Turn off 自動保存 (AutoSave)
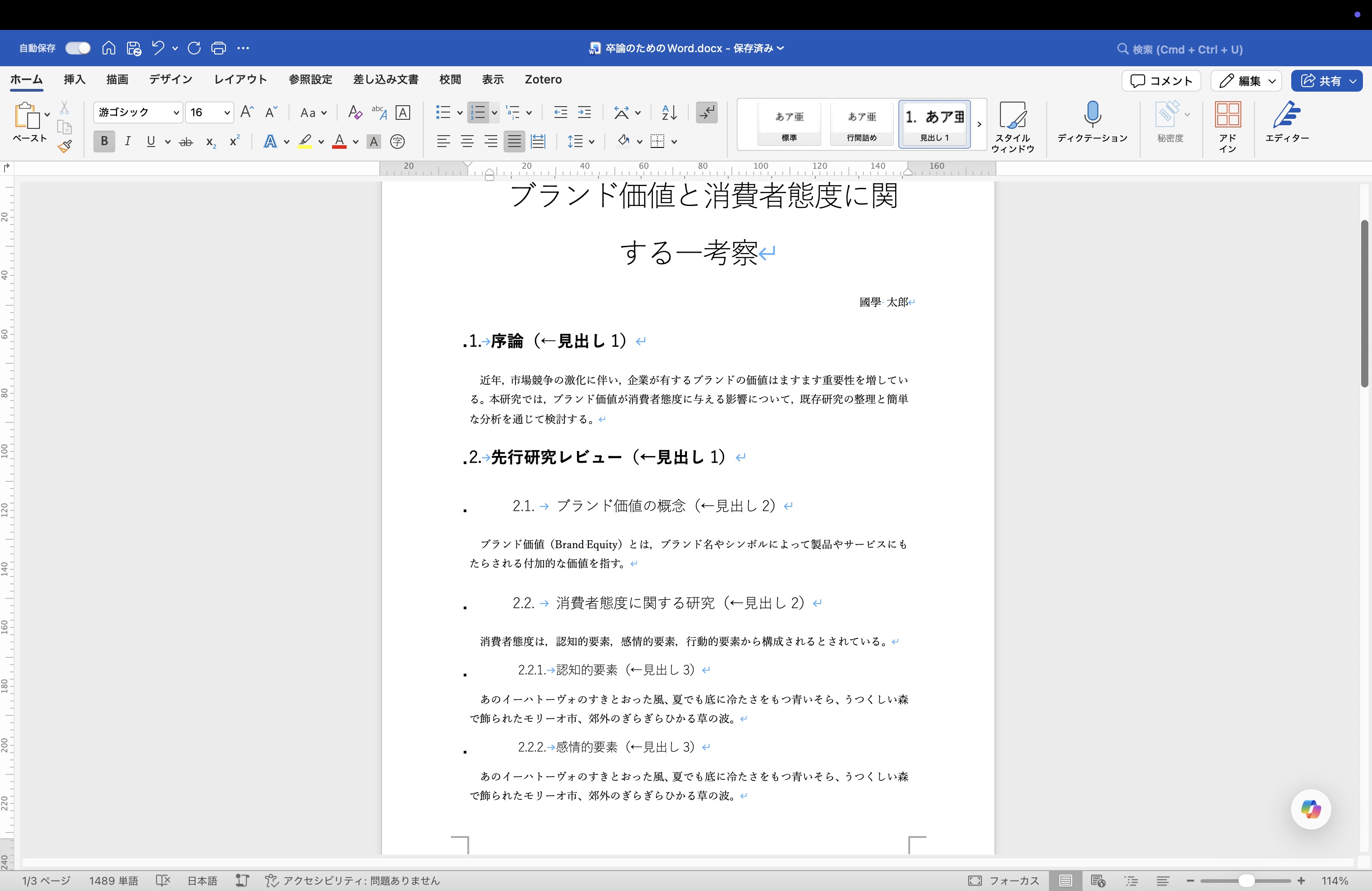Viewport: 1372px width, 891px height. (77, 48)
